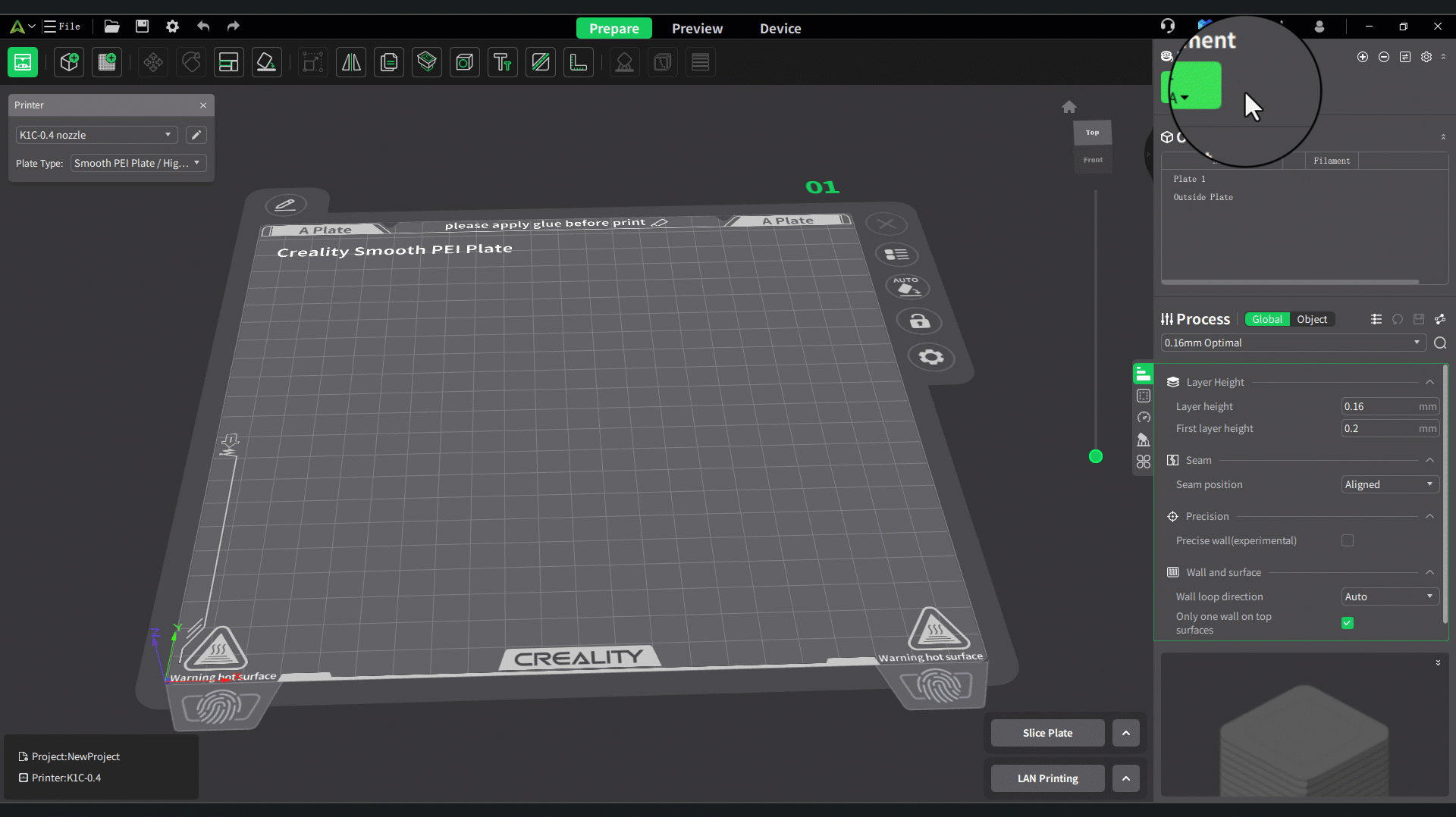Select the Mirror tool in toolbar
Image resolution: width=1456 pixels, height=817 pixels.
[x=351, y=62]
